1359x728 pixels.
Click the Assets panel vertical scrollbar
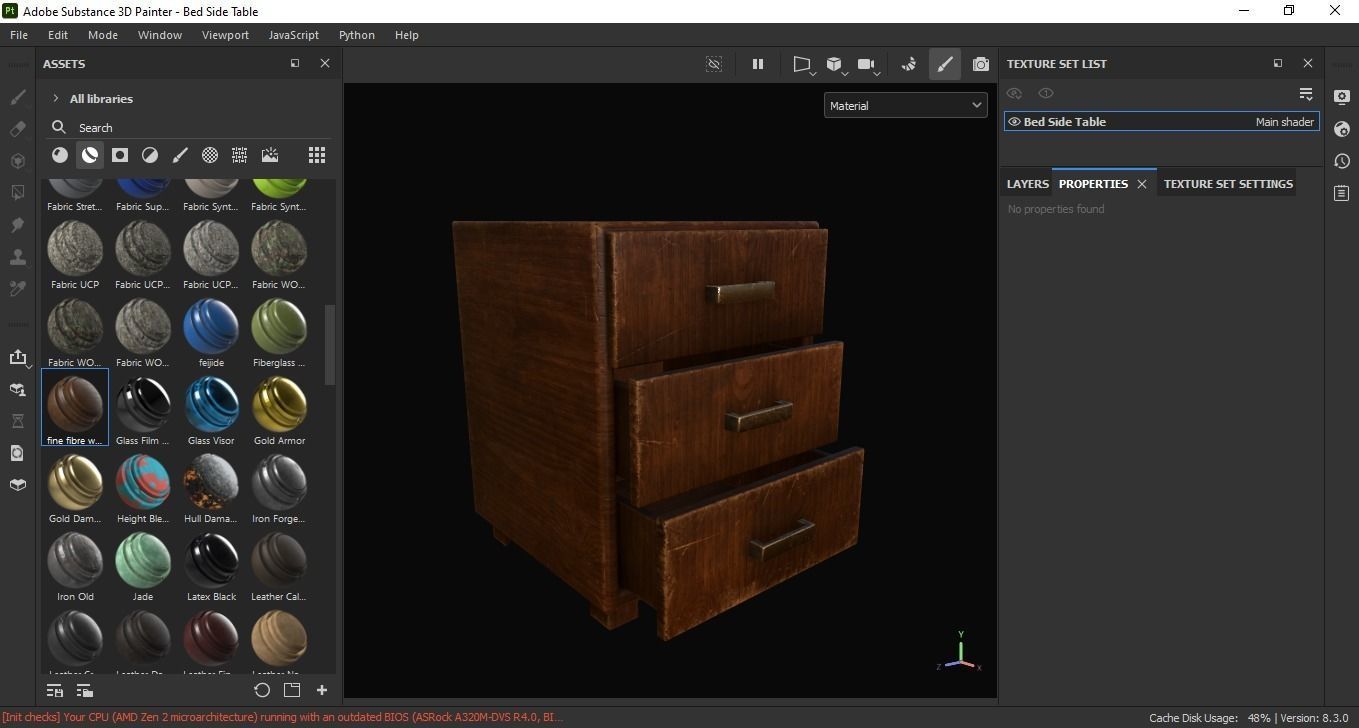330,345
